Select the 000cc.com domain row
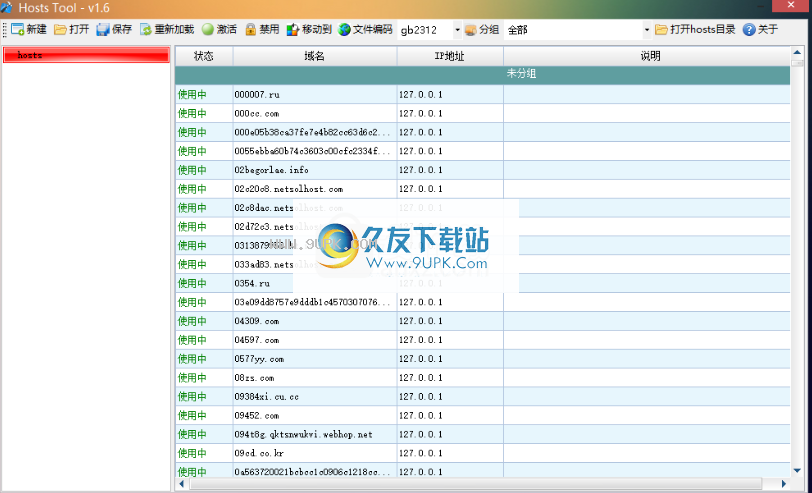The image size is (812, 493). 483,113
